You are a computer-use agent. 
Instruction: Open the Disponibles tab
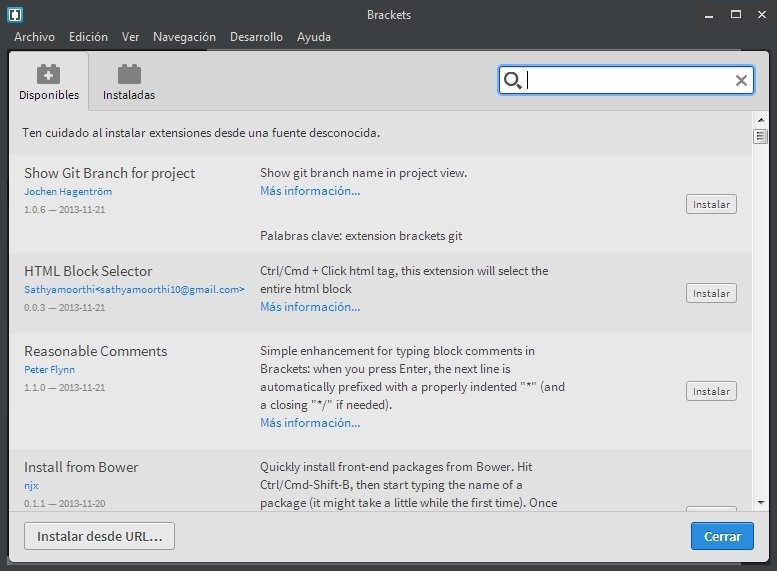coord(49,82)
